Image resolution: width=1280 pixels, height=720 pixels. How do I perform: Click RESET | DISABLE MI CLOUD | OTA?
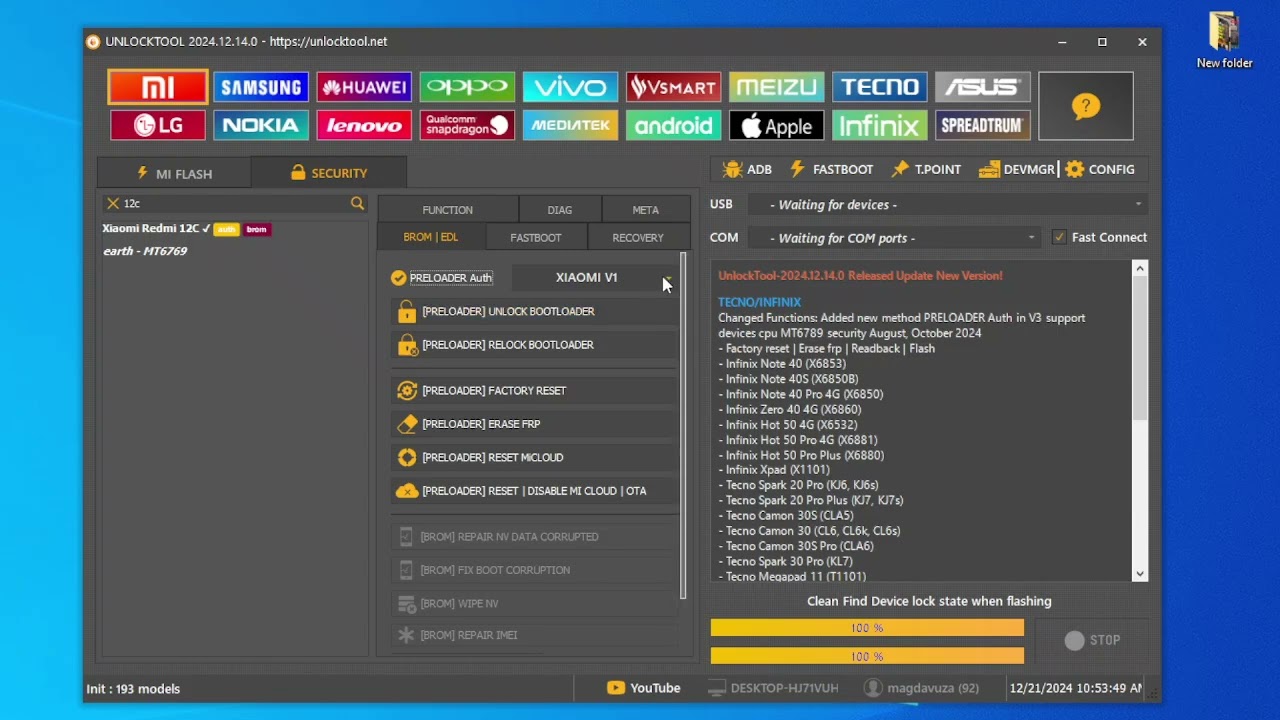coord(535,491)
